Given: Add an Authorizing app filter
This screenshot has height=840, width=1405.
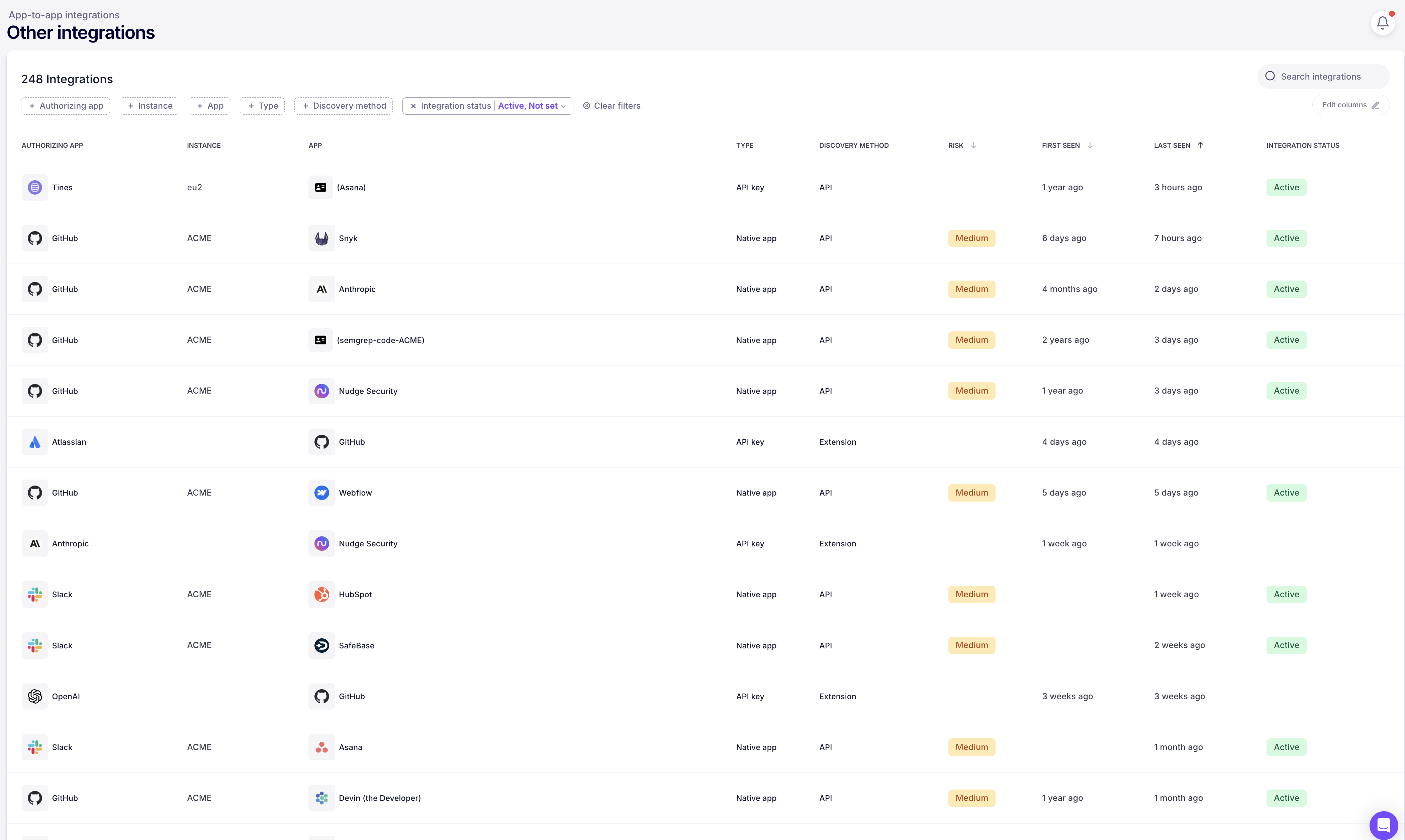Looking at the screenshot, I should [x=66, y=106].
